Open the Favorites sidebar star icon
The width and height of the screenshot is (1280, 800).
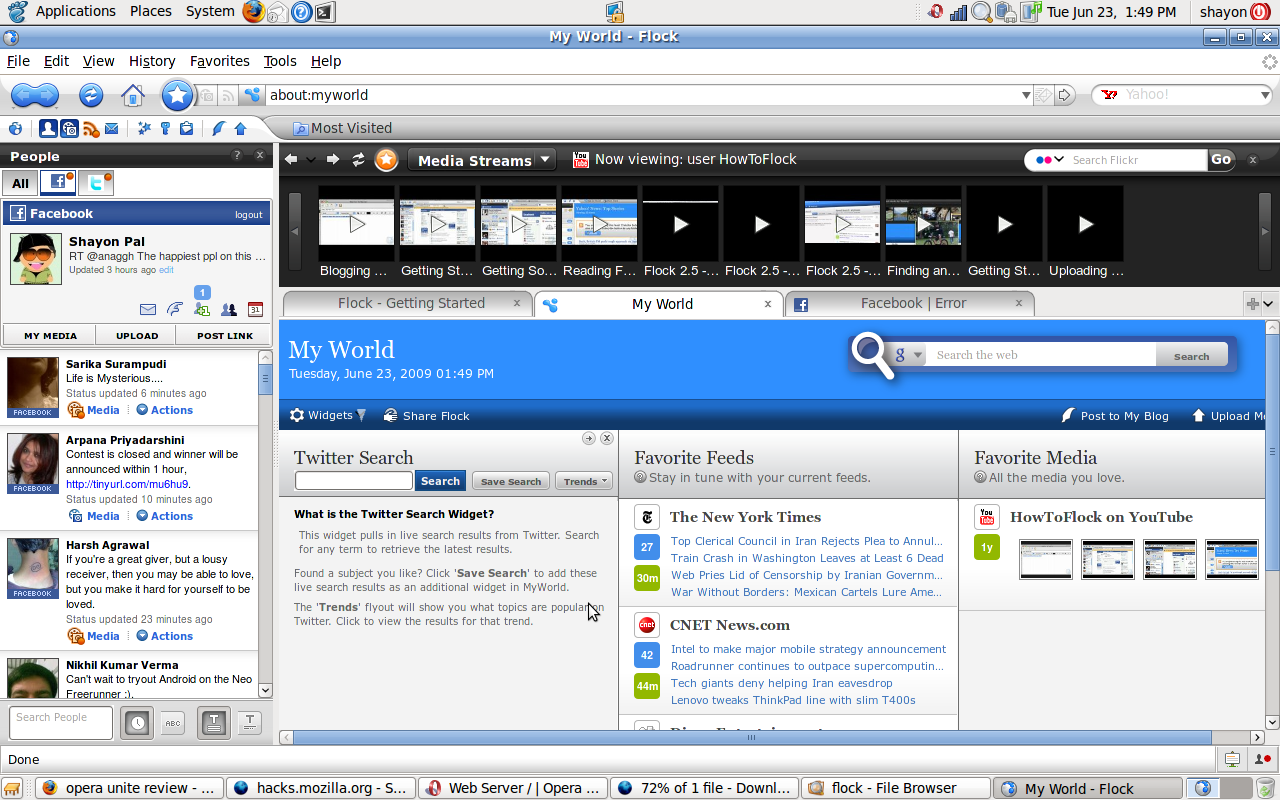tap(145, 128)
